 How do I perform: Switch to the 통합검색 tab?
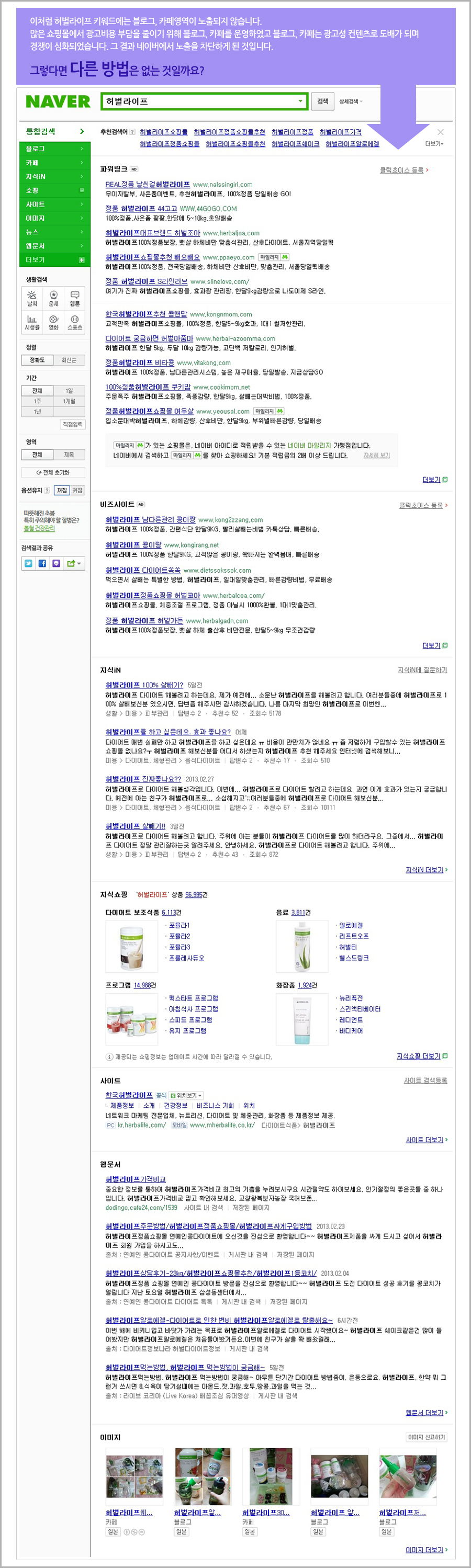54,131
